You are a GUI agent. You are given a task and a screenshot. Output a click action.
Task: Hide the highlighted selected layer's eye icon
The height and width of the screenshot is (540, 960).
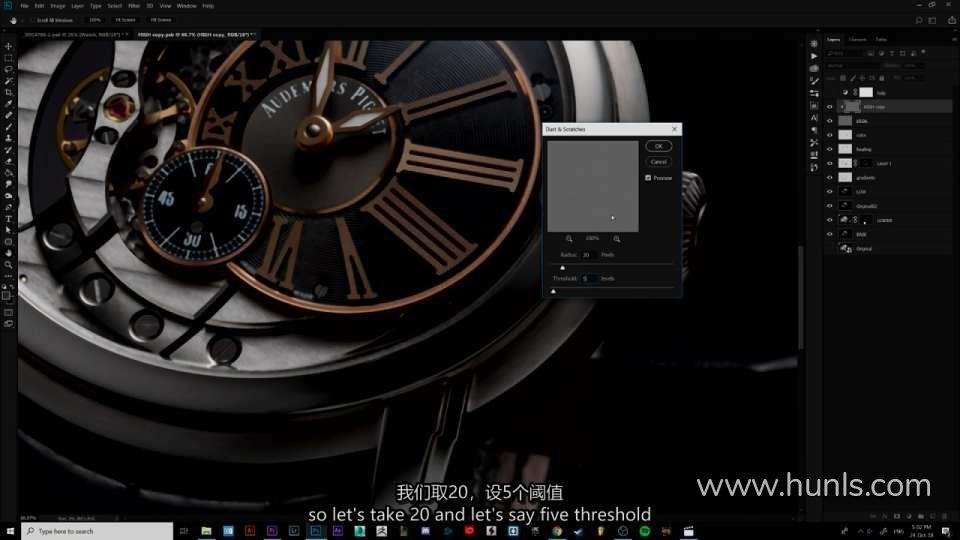point(830,107)
